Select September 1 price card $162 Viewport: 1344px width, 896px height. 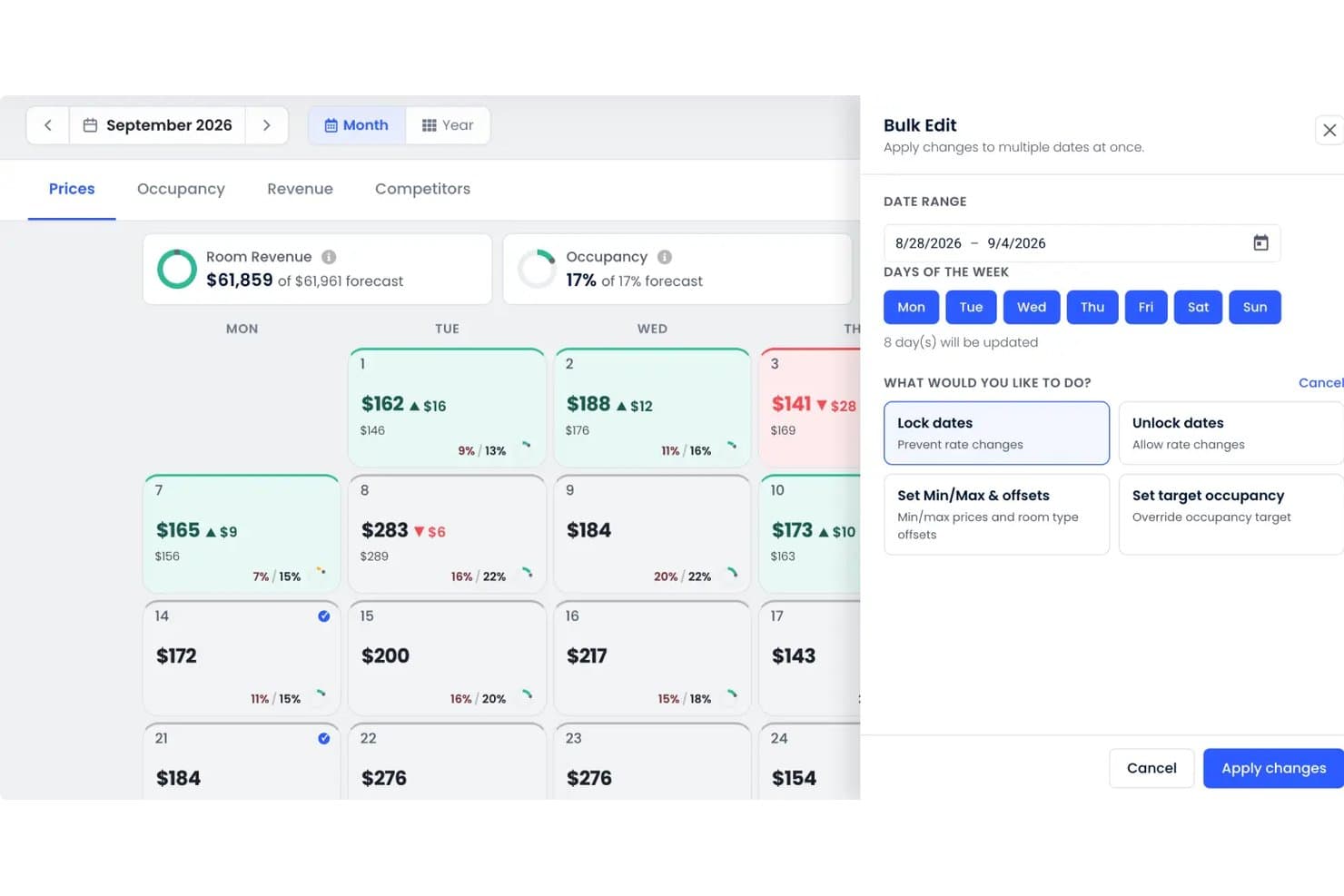tap(447, 408)
